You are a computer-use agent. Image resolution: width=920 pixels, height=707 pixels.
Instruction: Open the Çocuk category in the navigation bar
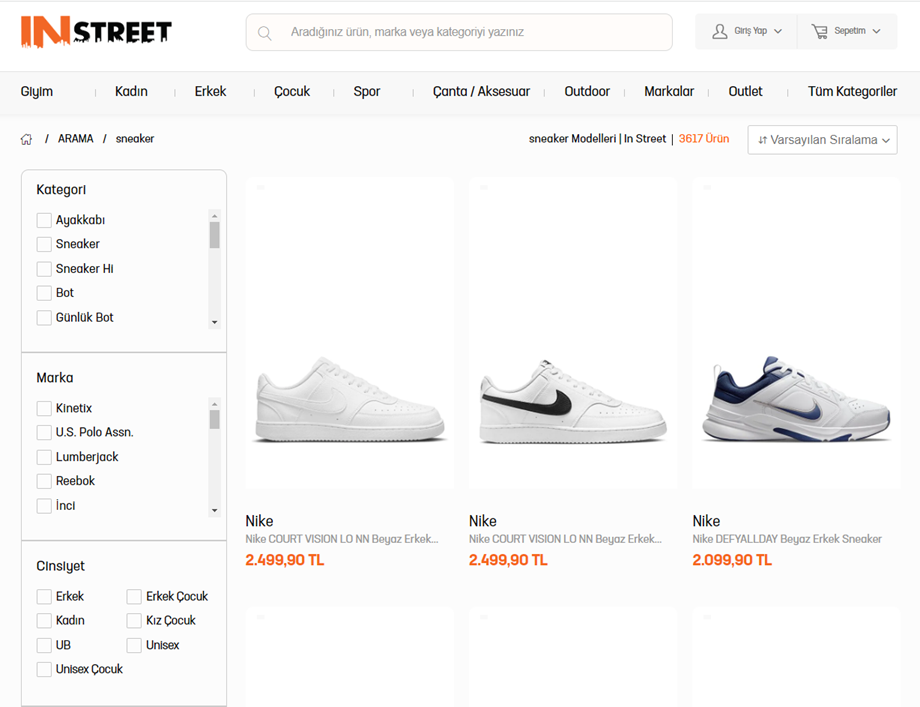click(x=291, y=91)
